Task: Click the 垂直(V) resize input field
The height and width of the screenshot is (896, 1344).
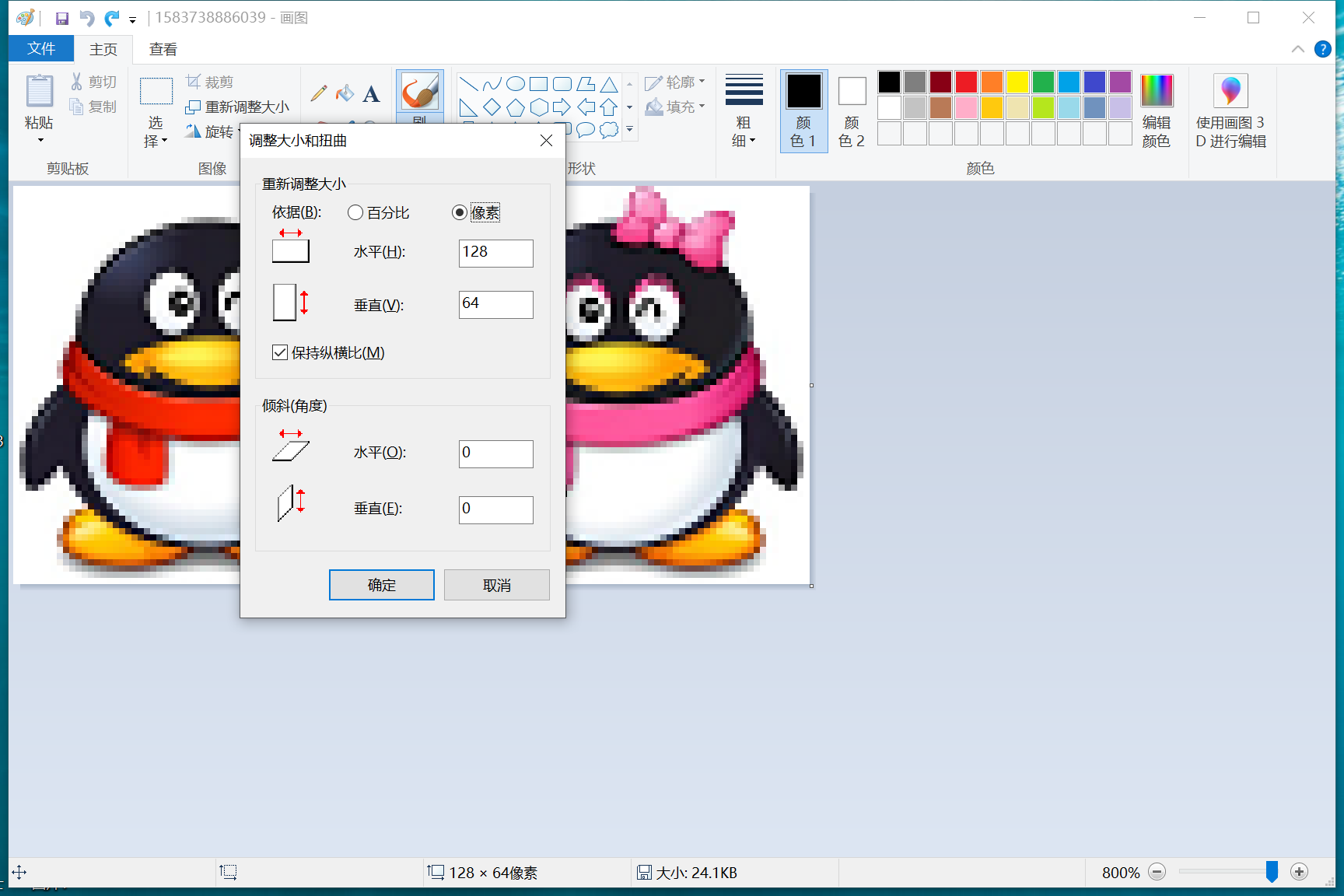Action: (x=496, y=305)
